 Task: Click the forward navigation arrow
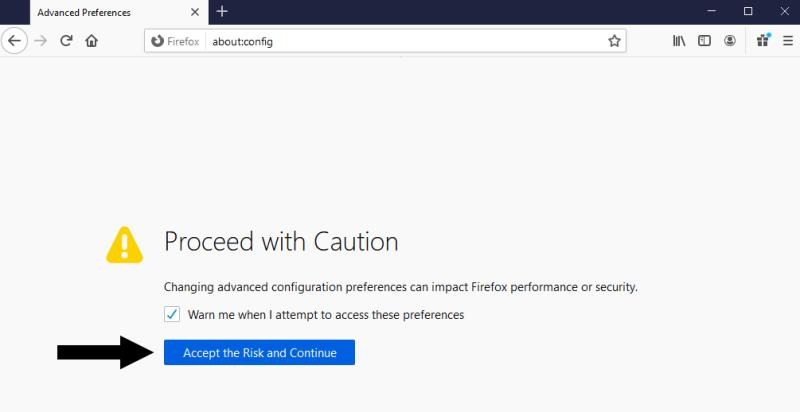click(x=40, y=41)
